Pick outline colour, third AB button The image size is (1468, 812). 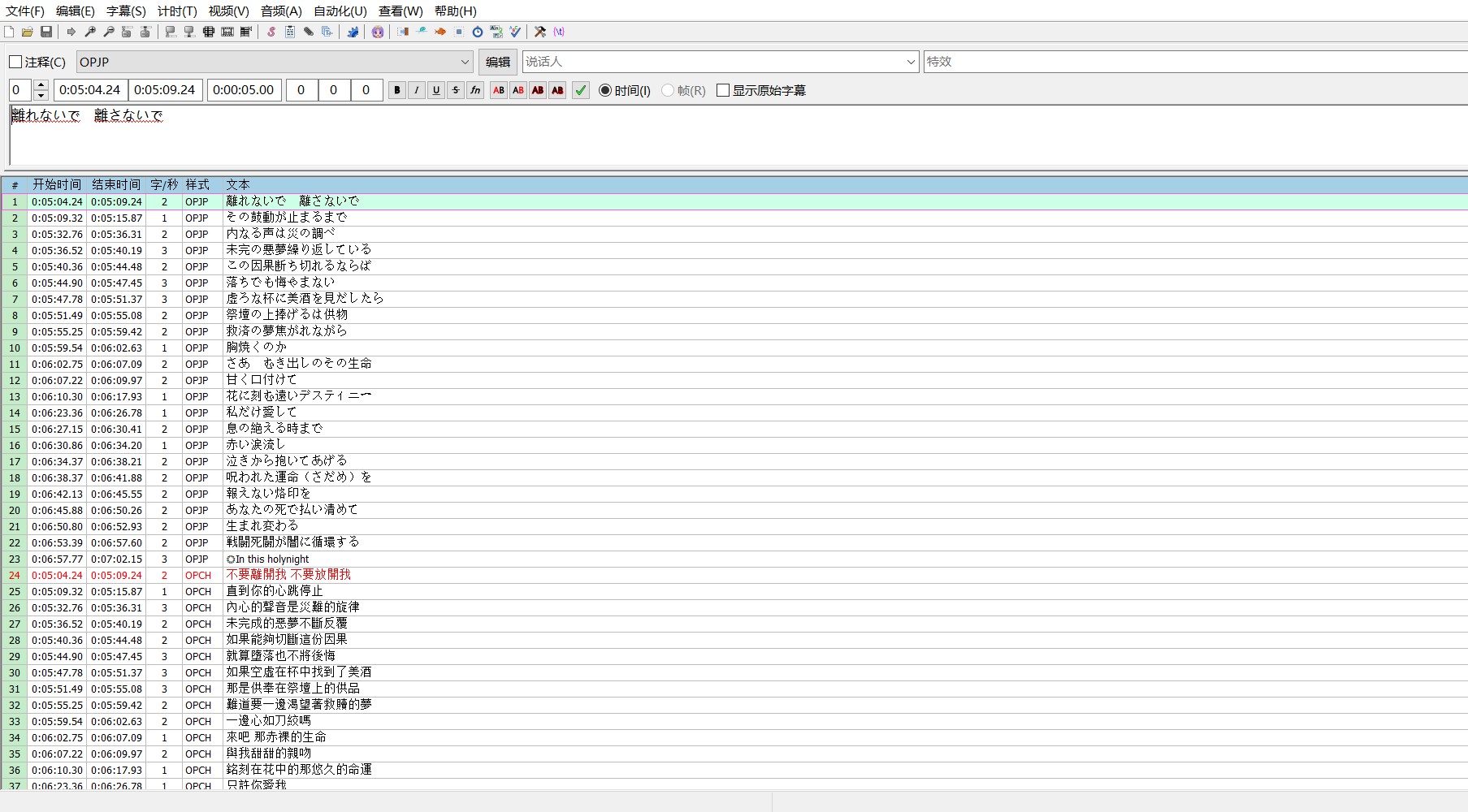point(538,90)
